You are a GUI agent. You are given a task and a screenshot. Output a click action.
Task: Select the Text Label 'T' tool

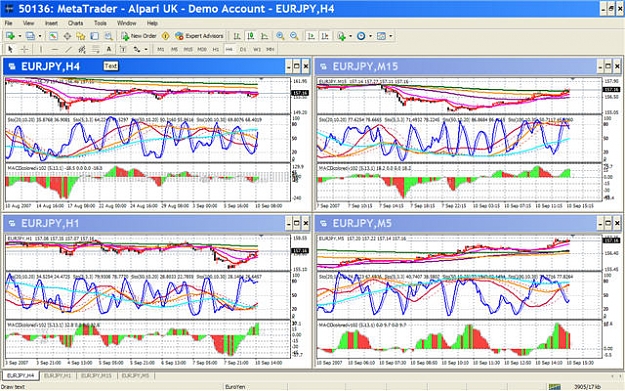click(123, 49)
